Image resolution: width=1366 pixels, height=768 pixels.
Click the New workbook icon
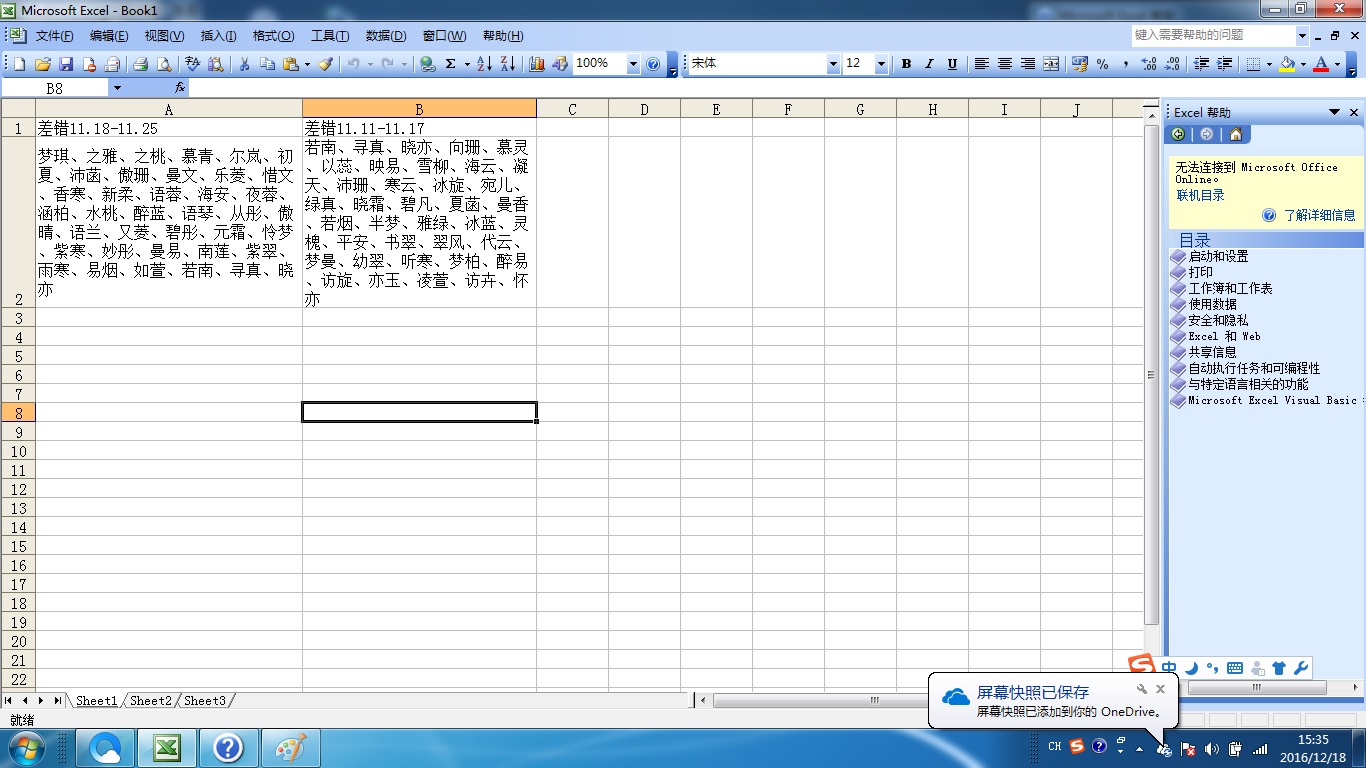click(19, 64)
